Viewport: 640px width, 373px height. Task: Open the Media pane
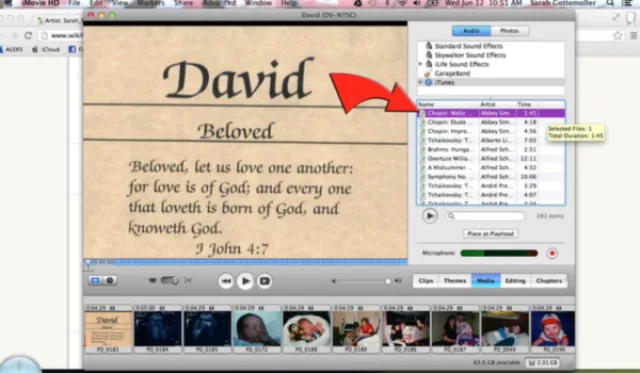point(485,281)
